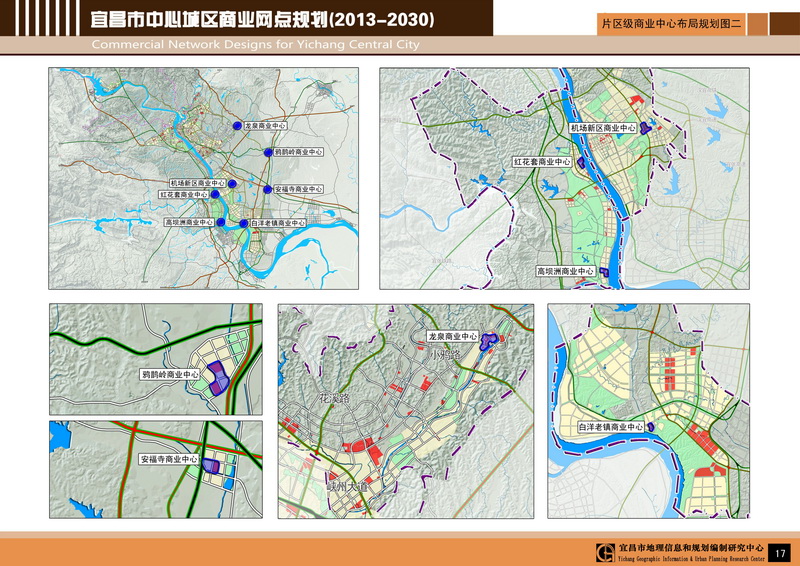Screen dimensions: 800x566
Task: Click the blue dot beside 红花套商业中心 on overview map
Action: (x=214, y=195)
